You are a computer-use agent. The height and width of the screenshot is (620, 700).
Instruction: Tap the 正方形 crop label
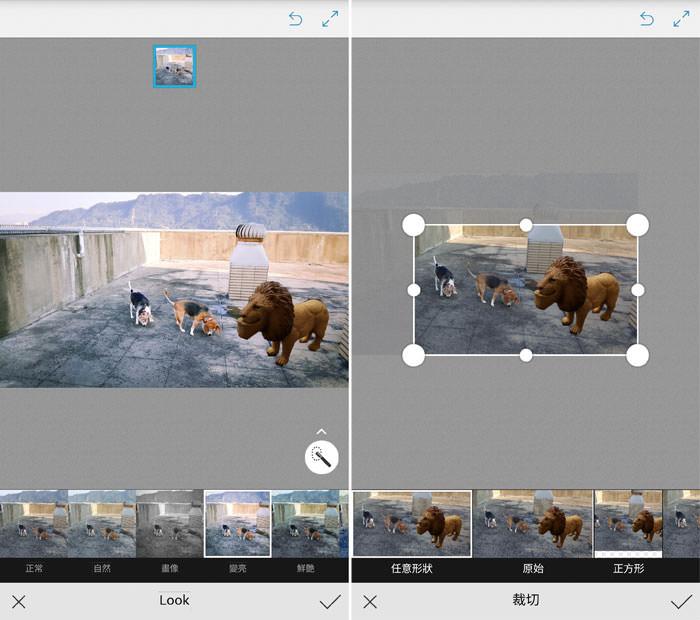pyautogui.click(x=629, y=568)
